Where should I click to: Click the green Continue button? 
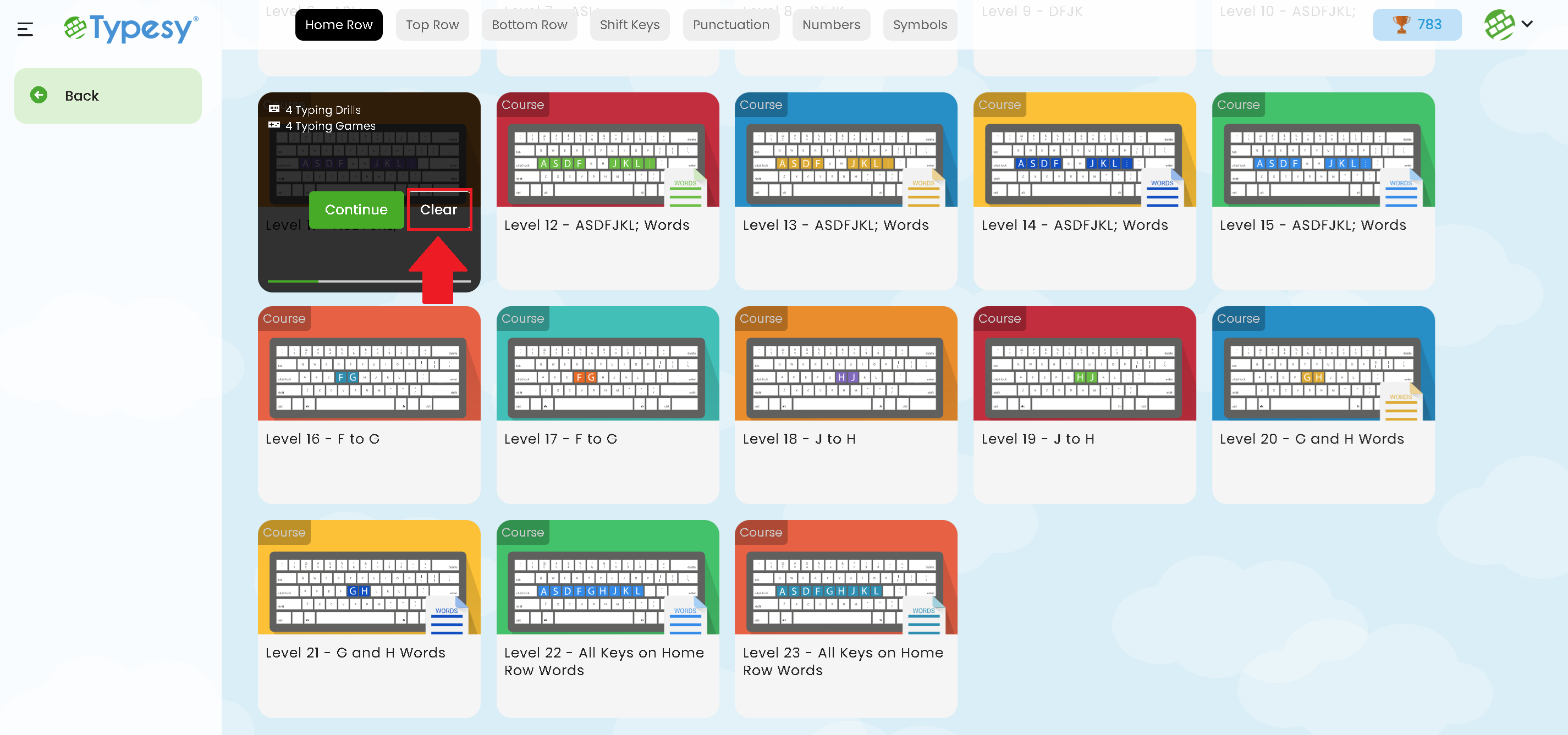click(356, 209)
